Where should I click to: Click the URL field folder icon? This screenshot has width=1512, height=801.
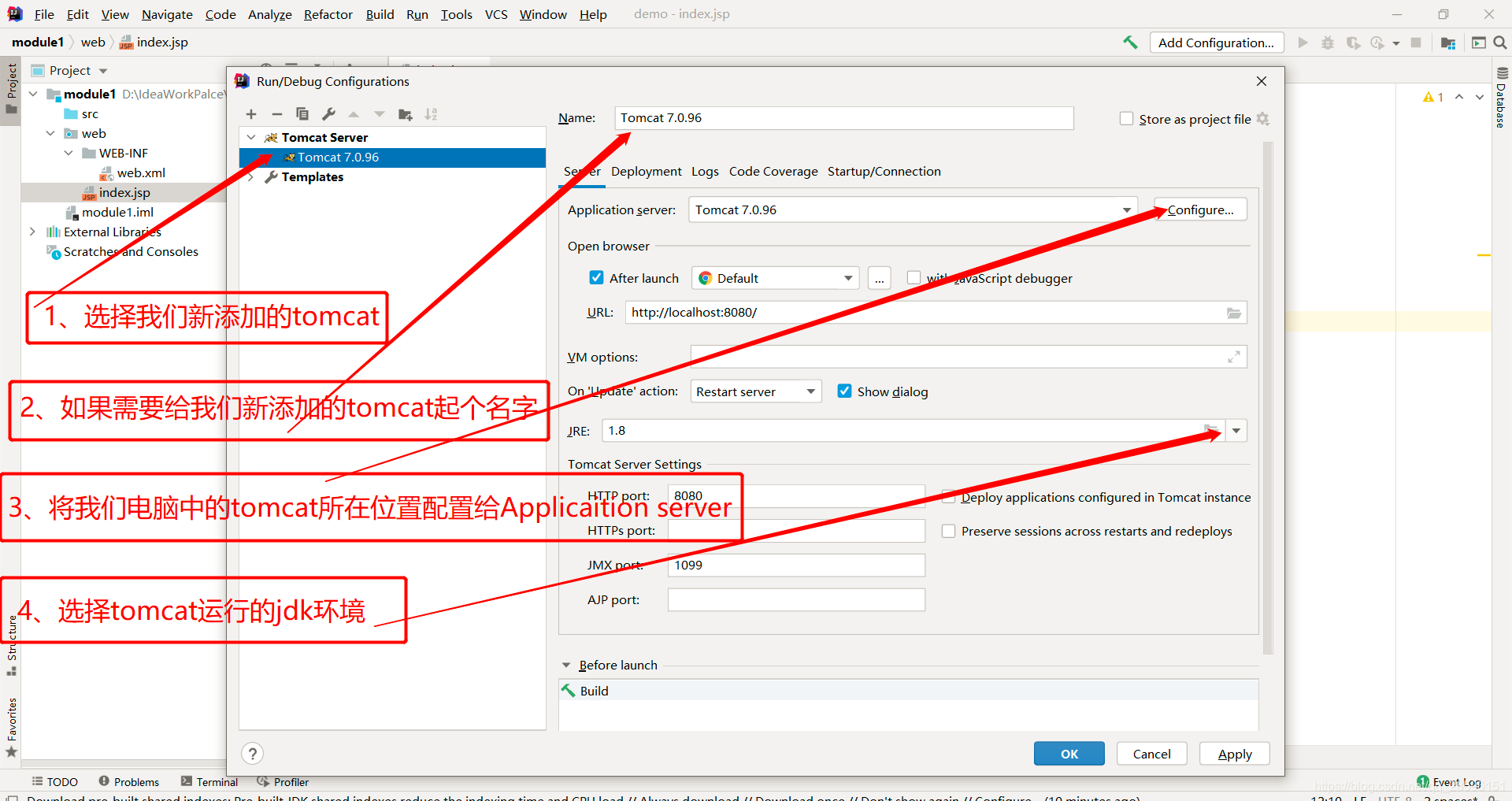tap(1234, 313)
